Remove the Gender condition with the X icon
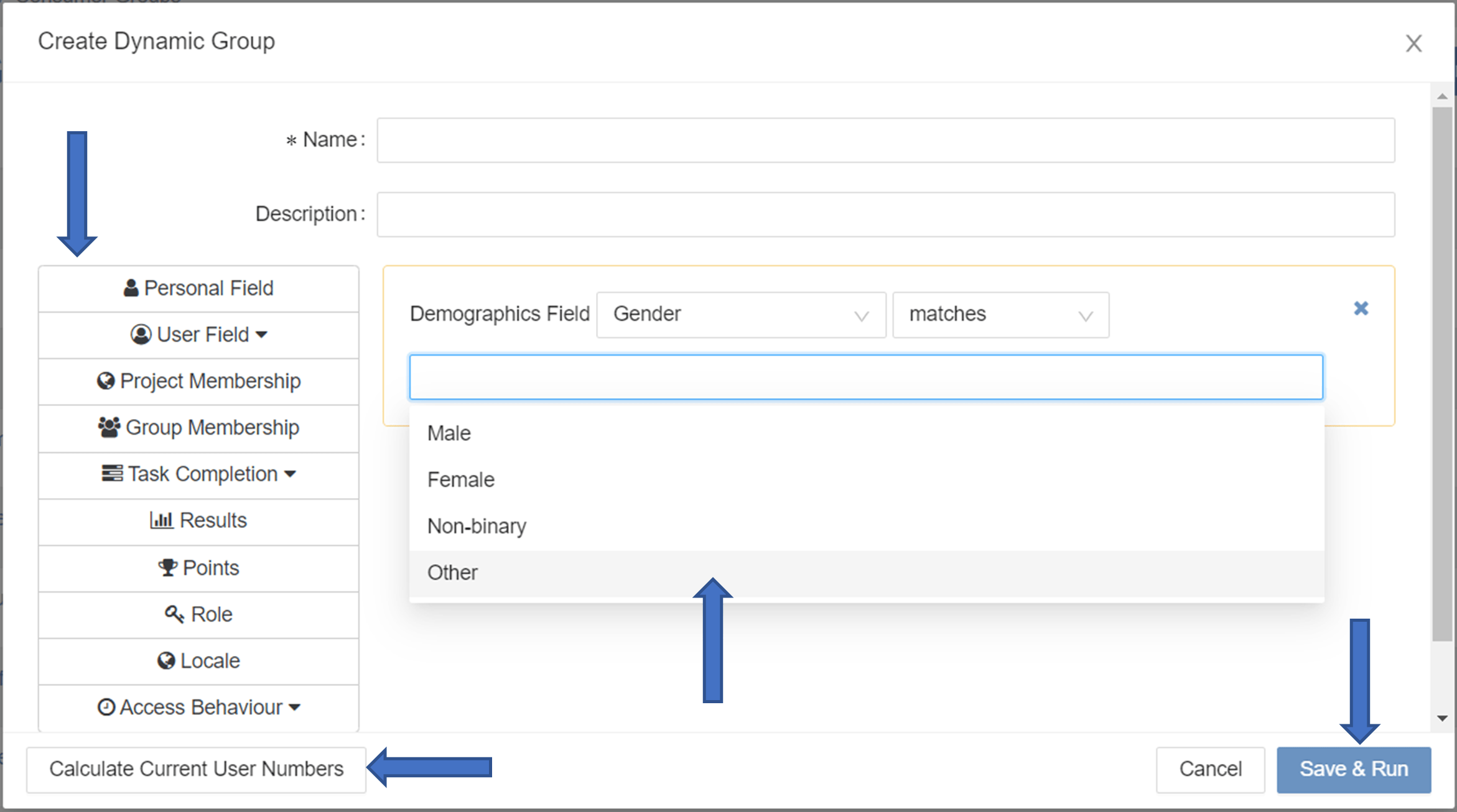This screenshot has width=1457, height=812. point(1361,308)
